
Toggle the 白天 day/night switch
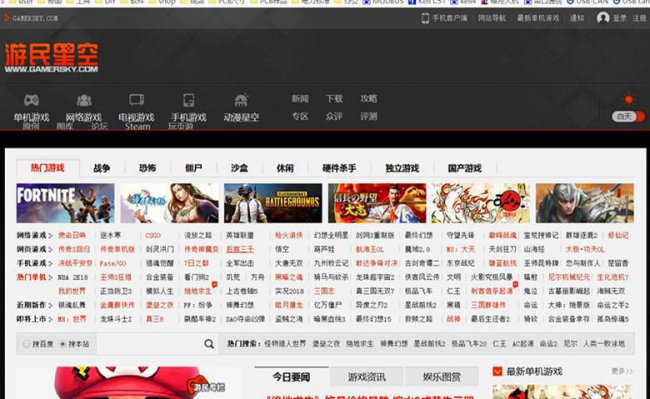628,116
